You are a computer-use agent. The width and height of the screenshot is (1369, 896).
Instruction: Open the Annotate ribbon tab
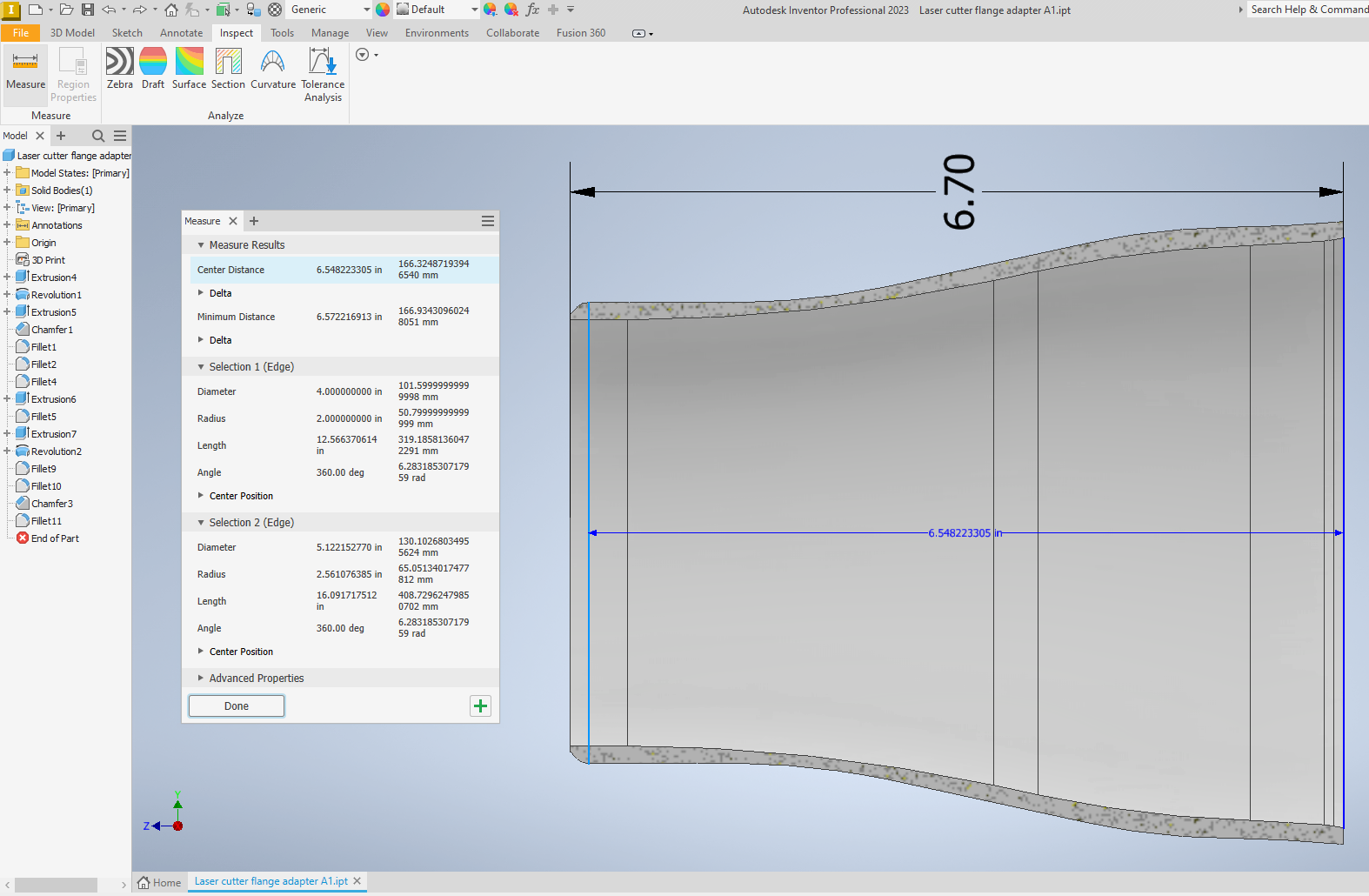click(181, 33)
